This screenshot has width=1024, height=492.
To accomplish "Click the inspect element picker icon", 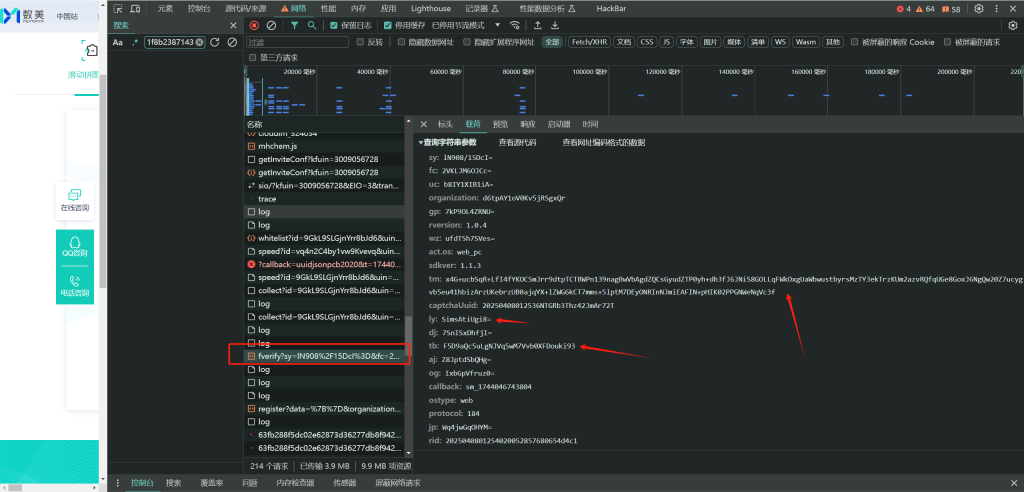I will [x=119, y=8].
